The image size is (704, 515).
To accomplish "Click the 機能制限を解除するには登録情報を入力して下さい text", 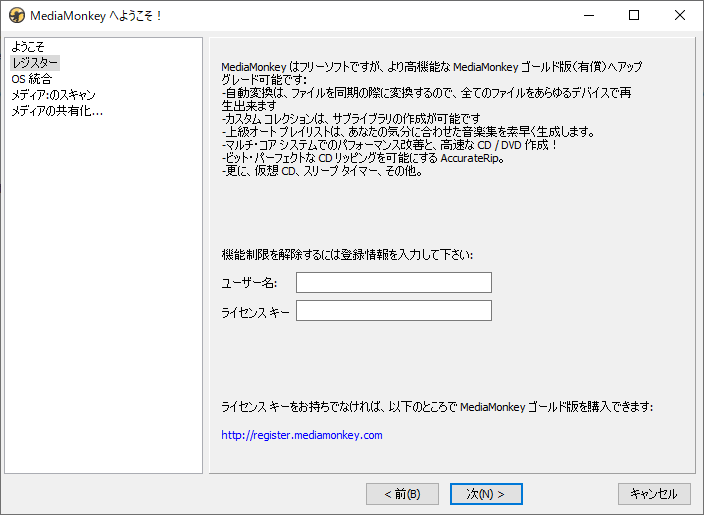I will coord(347,255).
